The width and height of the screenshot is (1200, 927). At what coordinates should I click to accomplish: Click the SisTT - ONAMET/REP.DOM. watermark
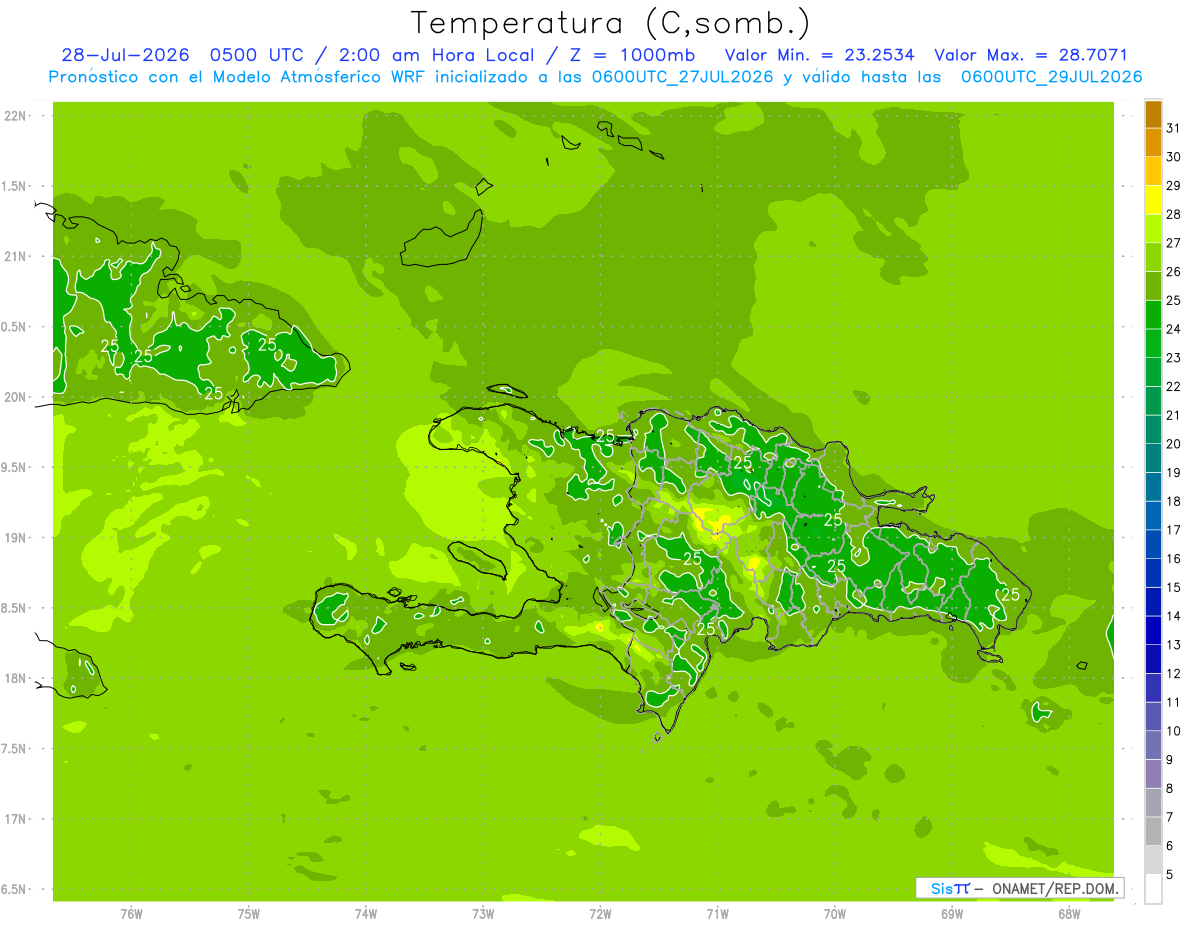1019,888
